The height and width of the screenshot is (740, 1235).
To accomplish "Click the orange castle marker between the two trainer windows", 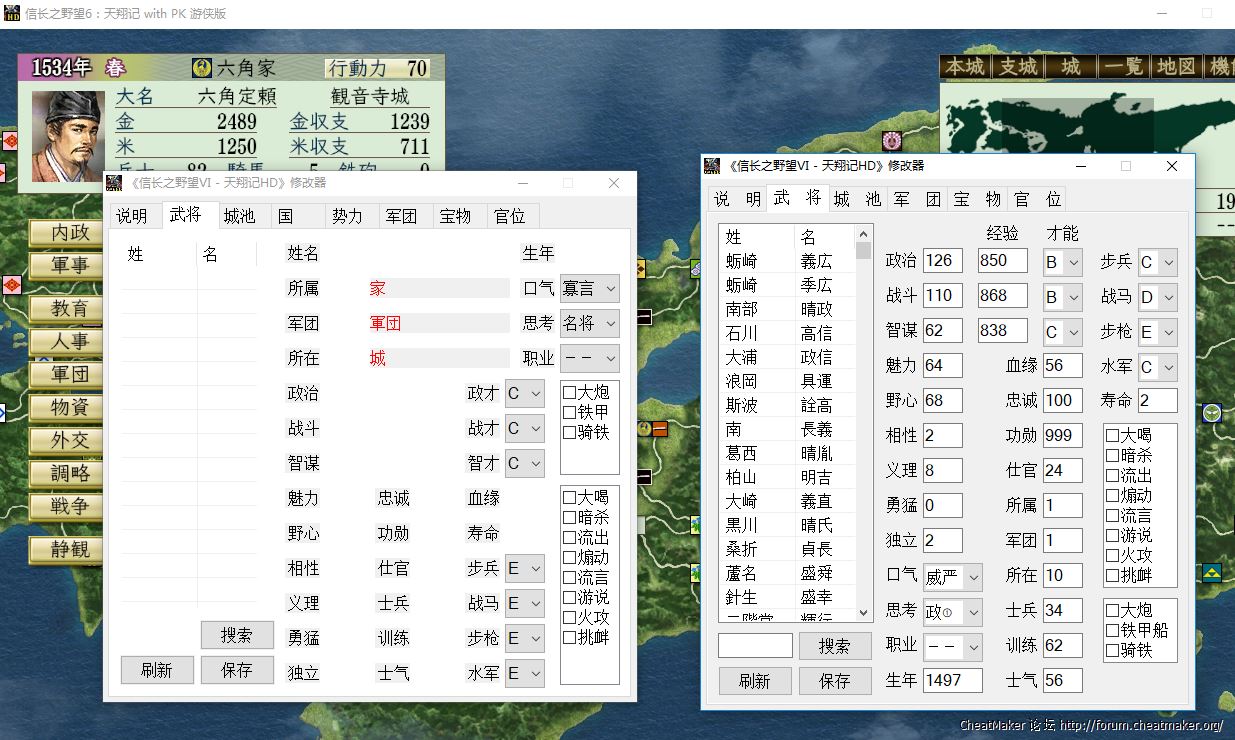I will 659,429.
